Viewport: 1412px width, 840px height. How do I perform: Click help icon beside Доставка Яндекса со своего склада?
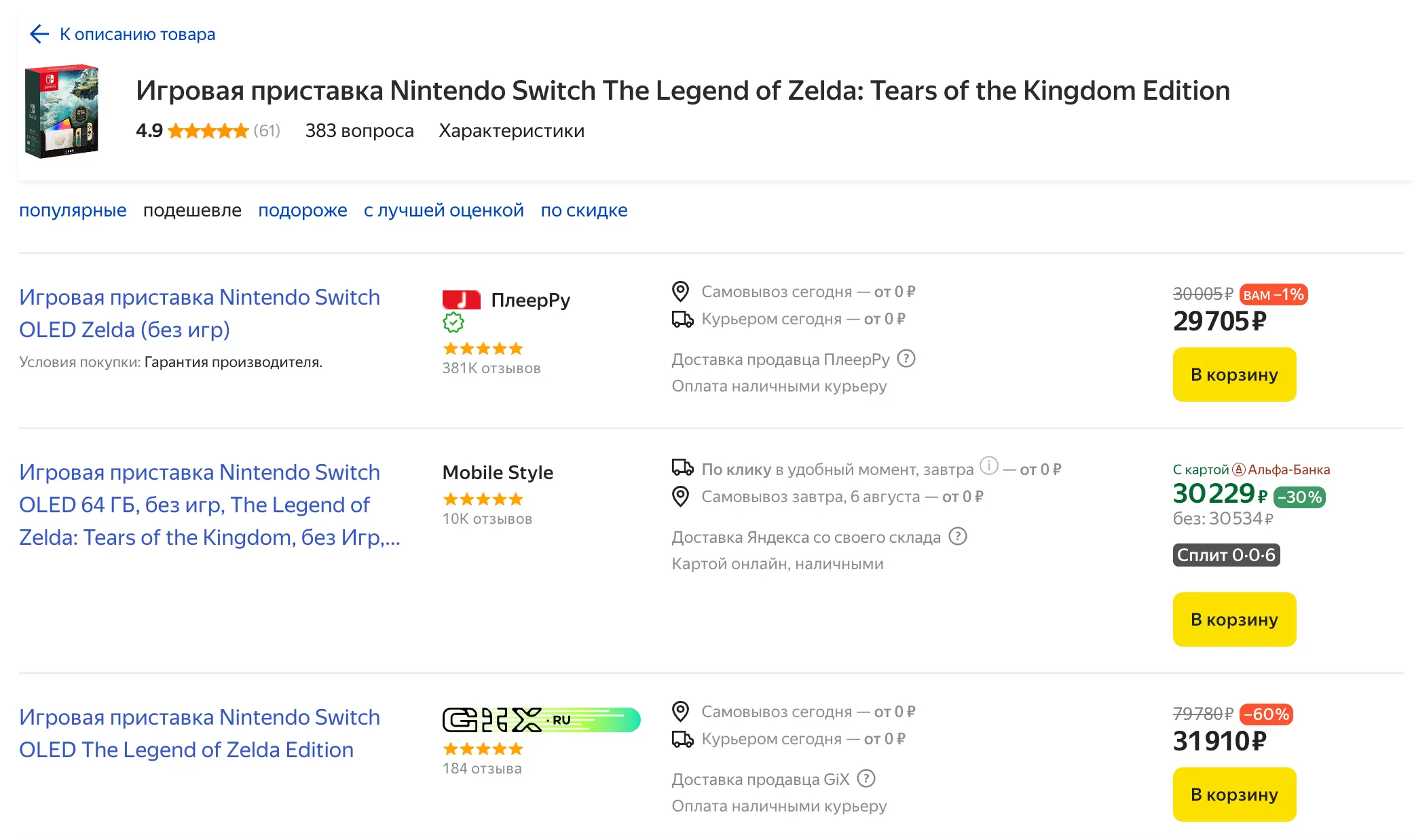coord(958,536)
